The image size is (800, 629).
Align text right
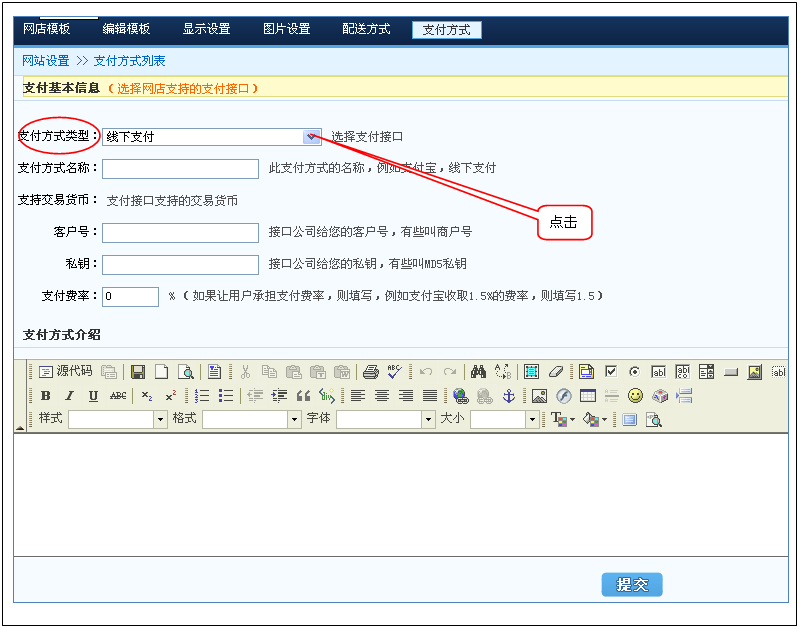(x=406, y=396)
